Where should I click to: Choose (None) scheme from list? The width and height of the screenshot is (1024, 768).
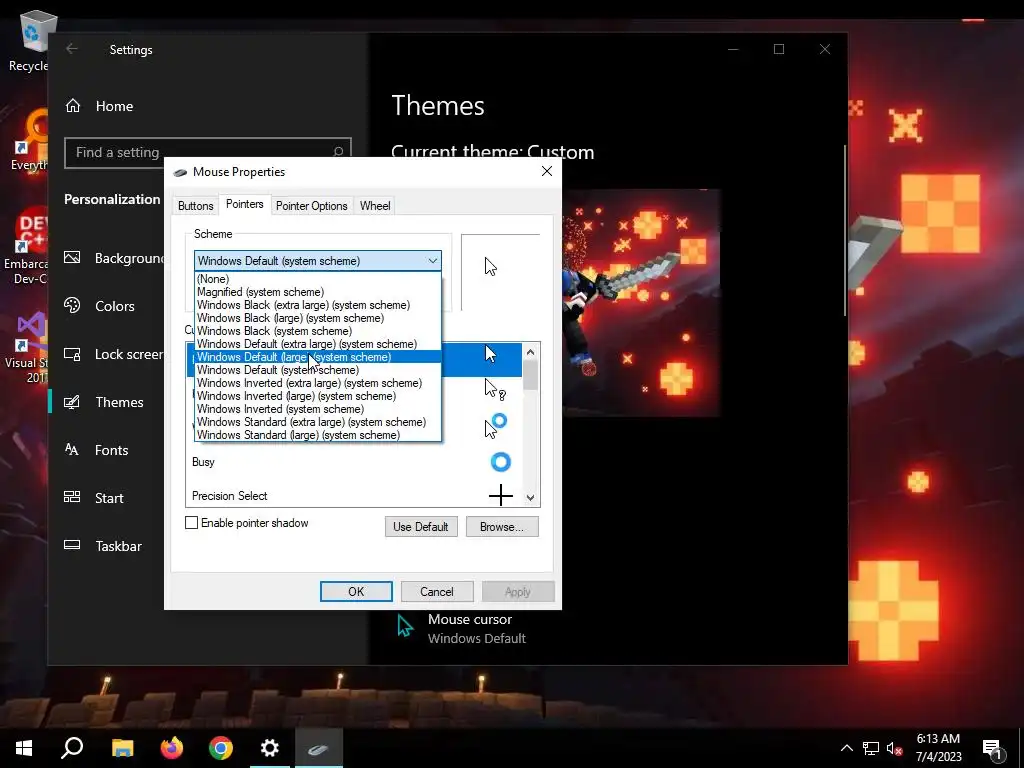click(x=318, y=279)
